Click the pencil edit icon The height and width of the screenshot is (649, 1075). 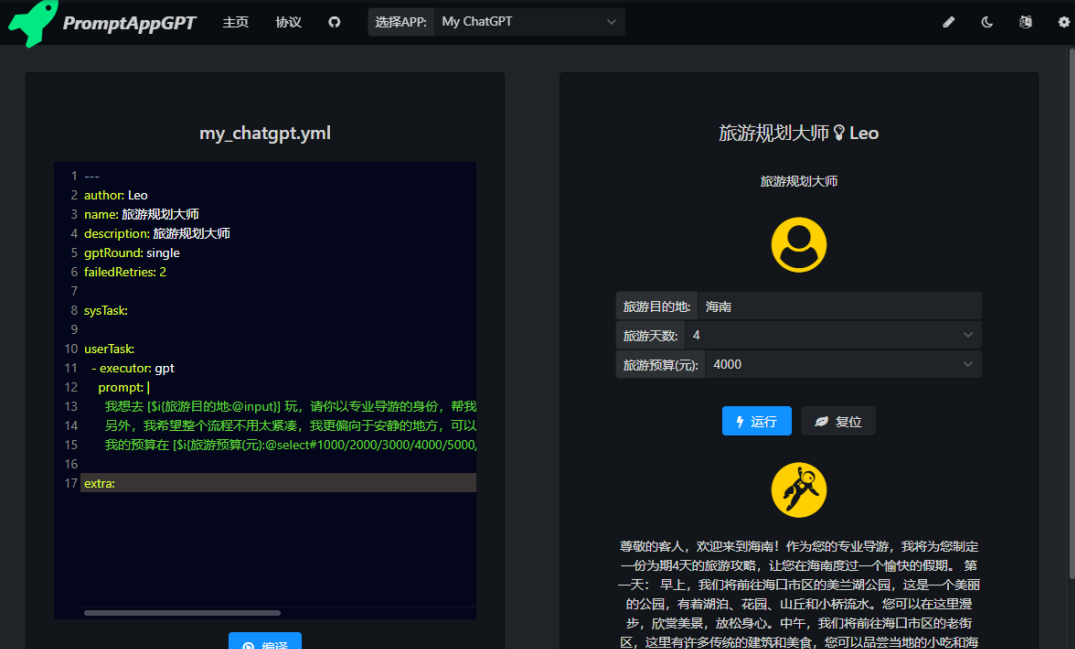pyautogui.click(x=949, y=22)
